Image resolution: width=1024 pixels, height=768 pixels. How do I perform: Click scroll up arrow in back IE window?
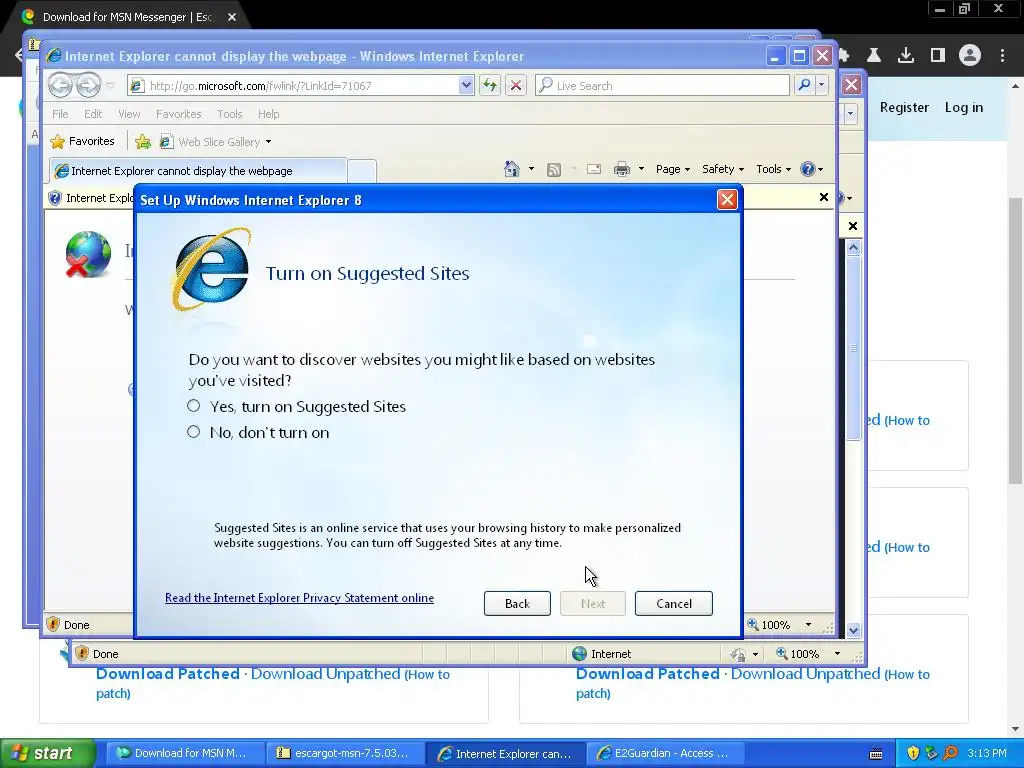pos(853,248)
